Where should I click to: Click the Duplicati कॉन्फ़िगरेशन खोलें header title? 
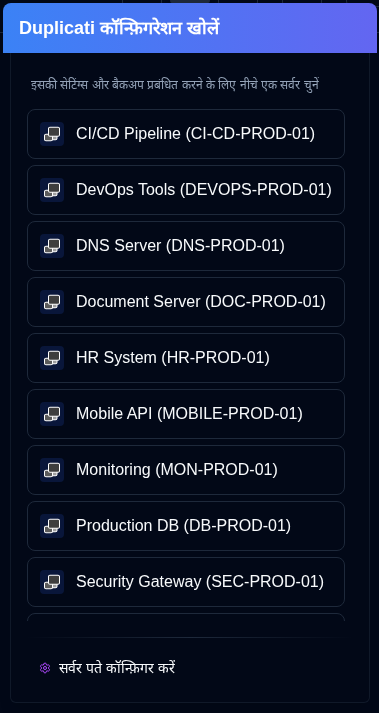(x=119, y=28)
